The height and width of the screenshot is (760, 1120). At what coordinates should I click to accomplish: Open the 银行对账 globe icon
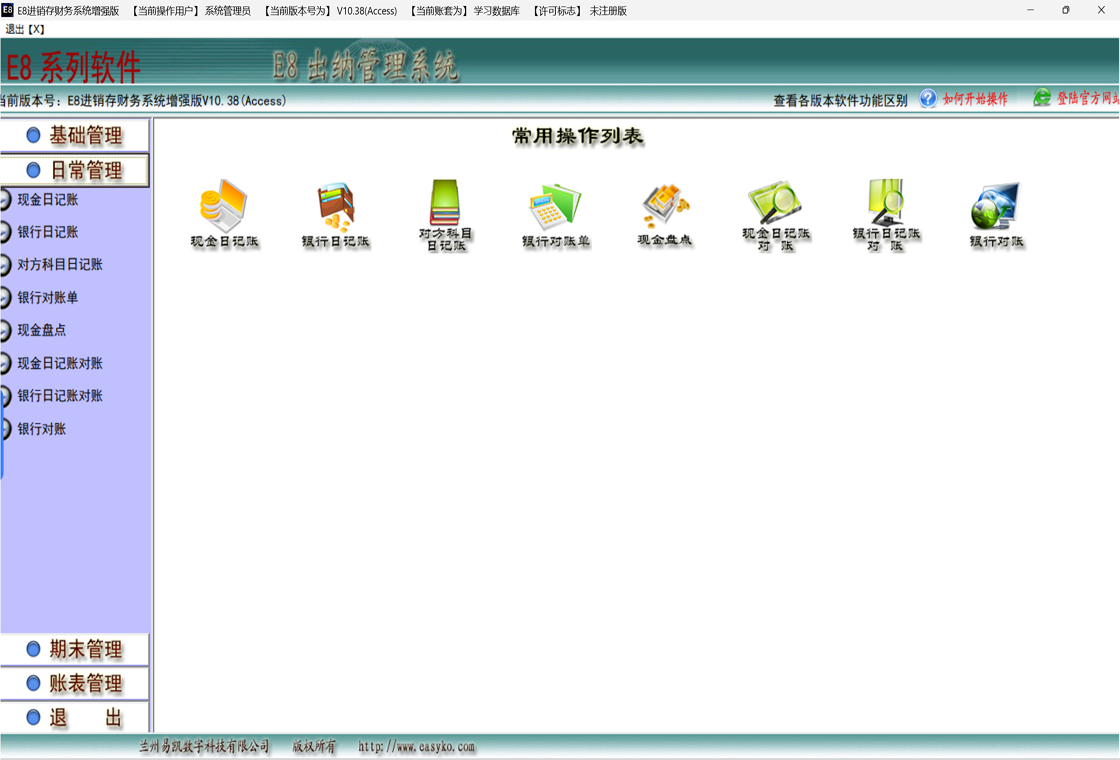[x=996, y=206]
